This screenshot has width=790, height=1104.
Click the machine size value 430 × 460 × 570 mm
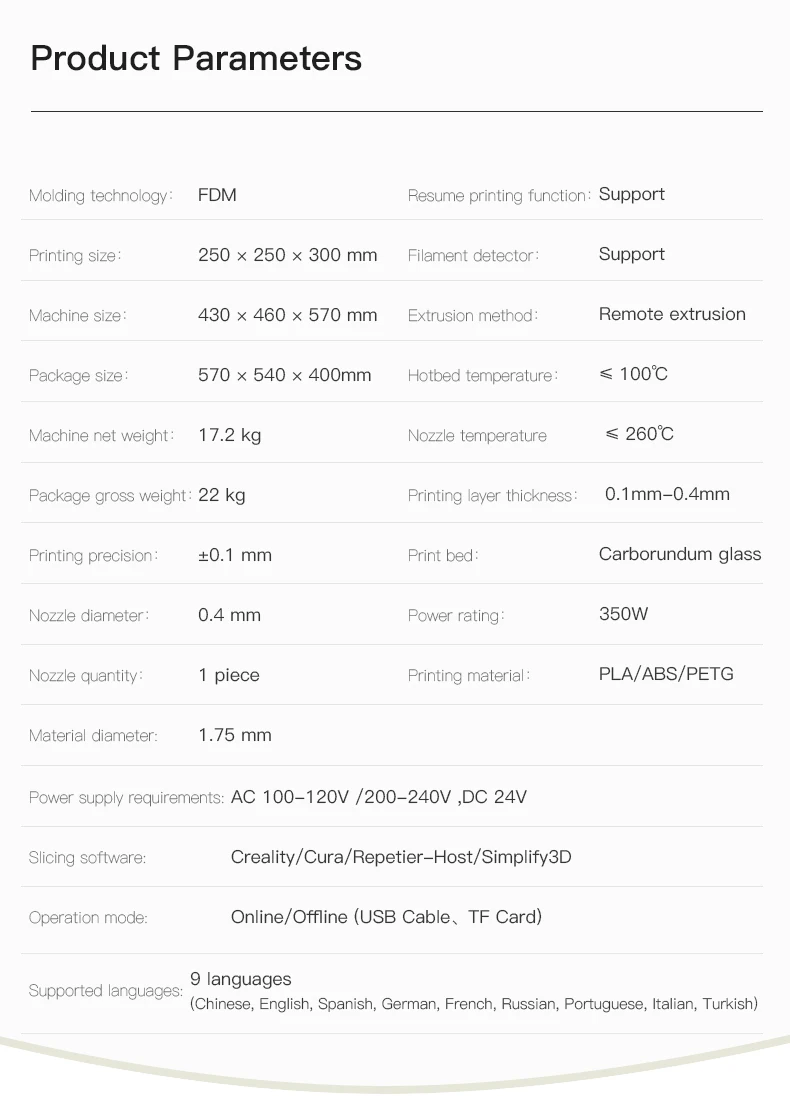(287, 315)
